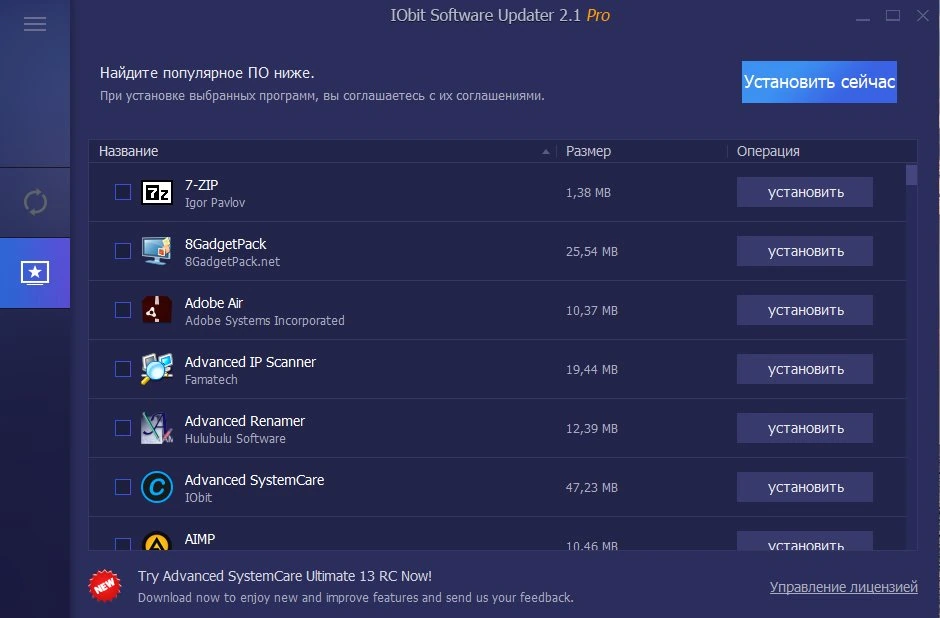Check the Advanced SystemCare checkbox
Screen dimensions: 940x618
(123, 487)
